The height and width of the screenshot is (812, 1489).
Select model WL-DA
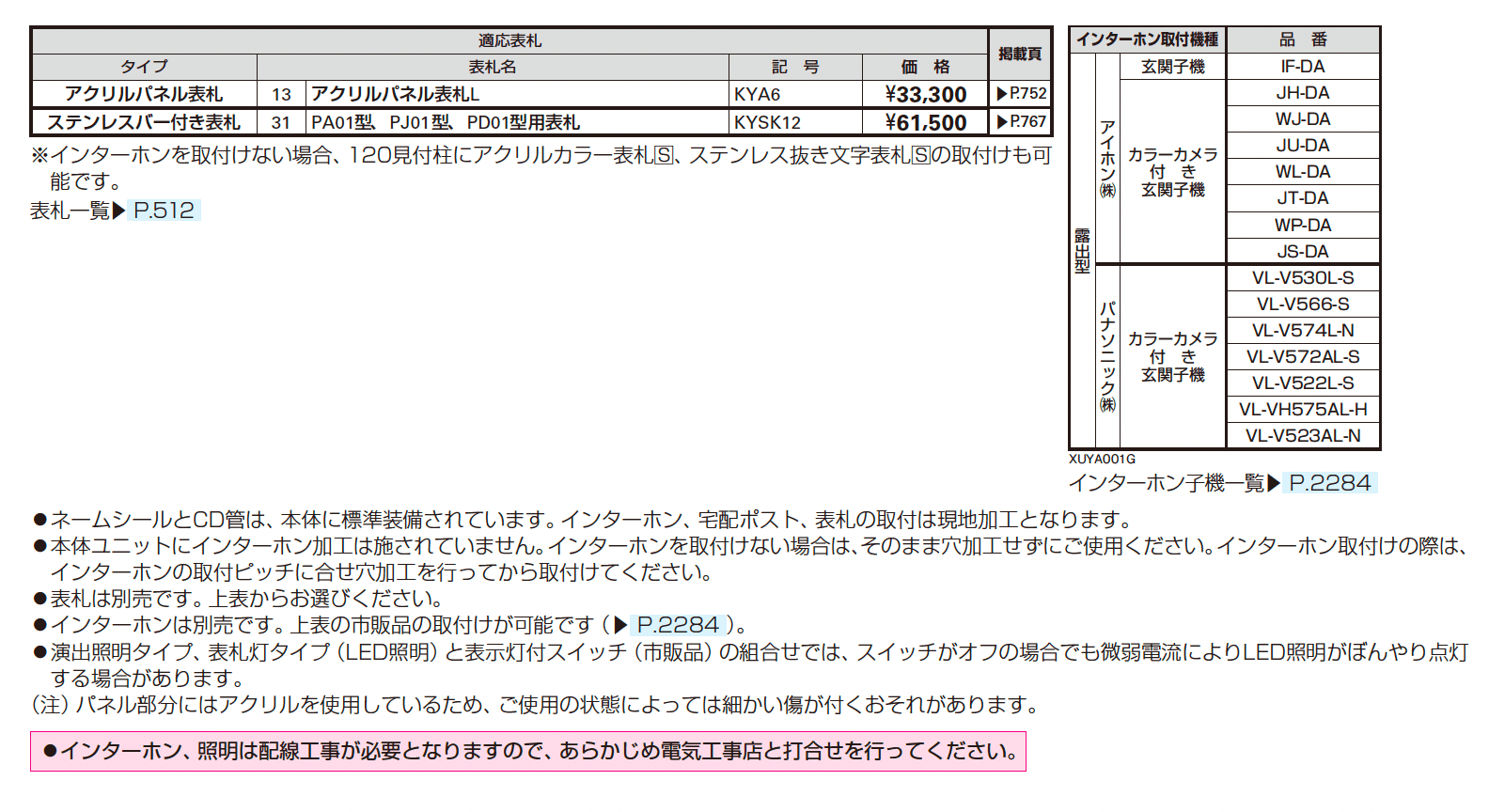[1303, 171]
